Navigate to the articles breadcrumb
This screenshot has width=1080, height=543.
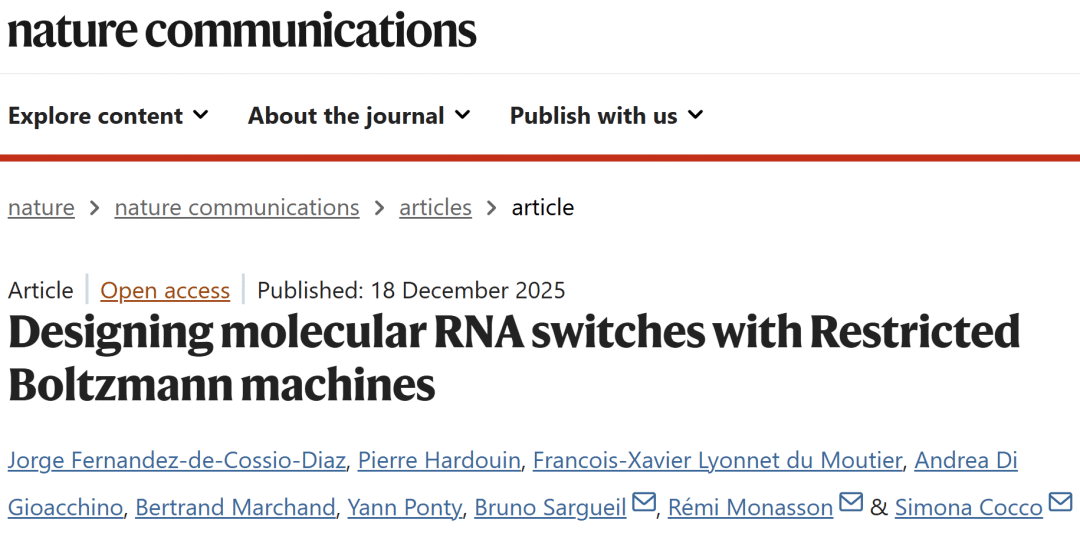(x=435, y=208)
